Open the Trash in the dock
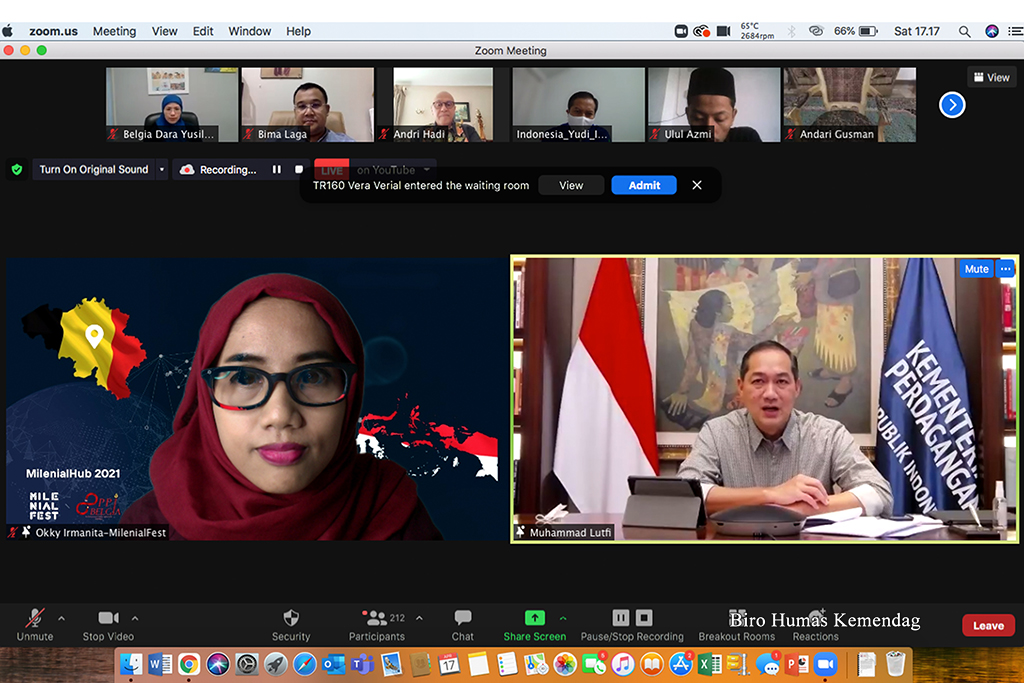This screenshot has width=1024, height=683. pos(895,665)
